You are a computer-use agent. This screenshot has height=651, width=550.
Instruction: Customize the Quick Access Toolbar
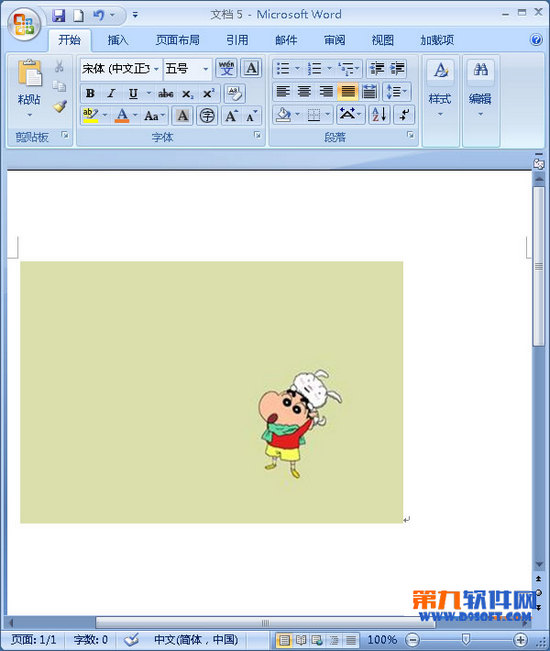tap(135, 15)
